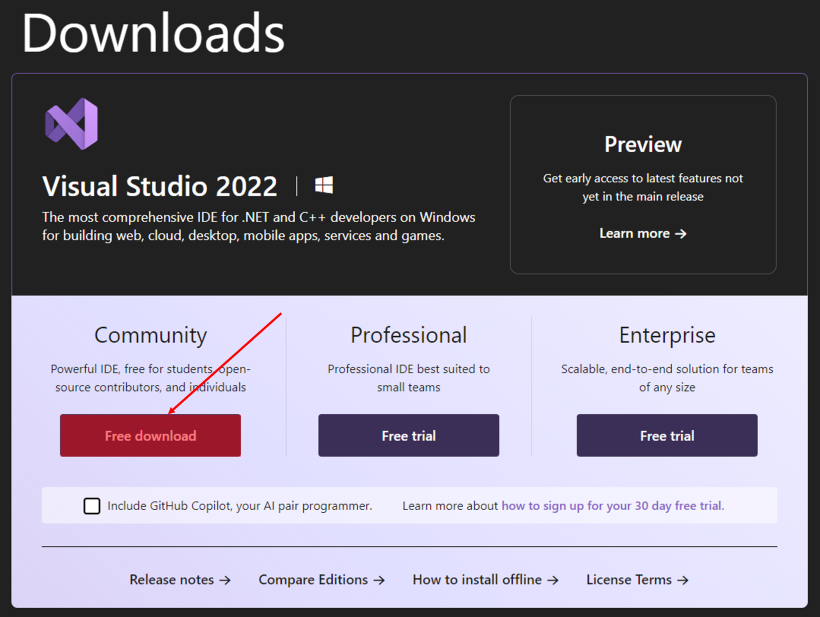
Task: Select the 'Powerful IDE, free for students' description
Action: point(151,378)
